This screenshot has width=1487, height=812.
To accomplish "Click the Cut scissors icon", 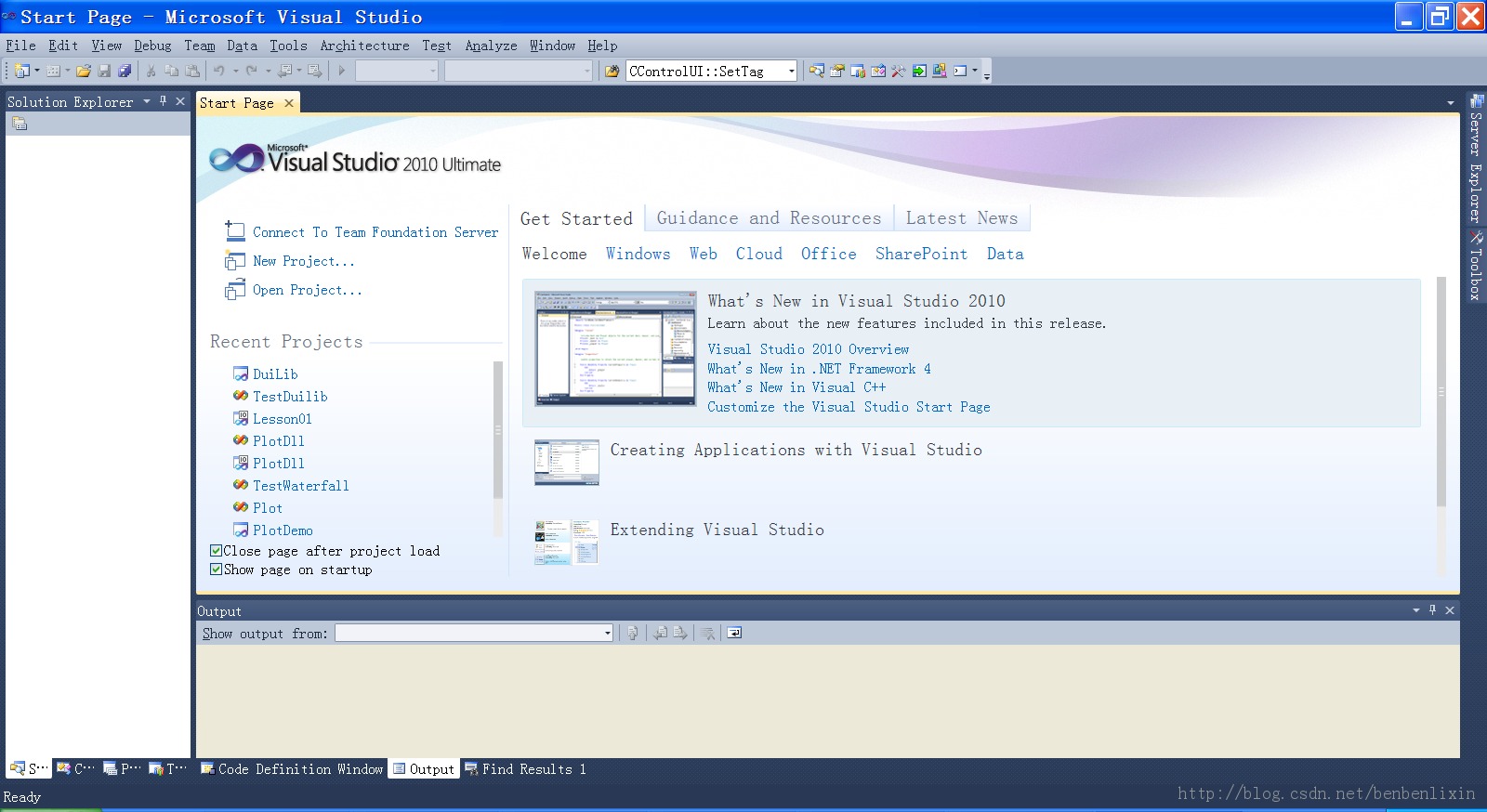I will tap(151, 71).
